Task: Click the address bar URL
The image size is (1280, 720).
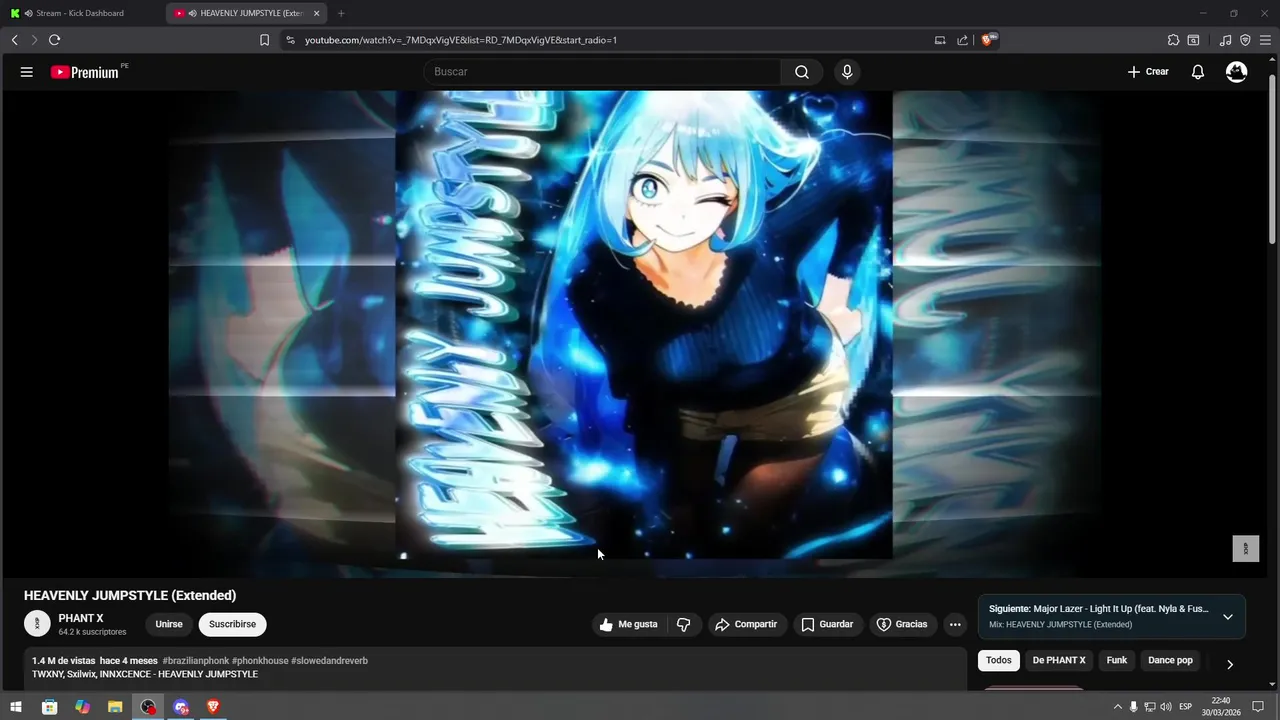Action: pyautogui.click(x=461, y=40)
